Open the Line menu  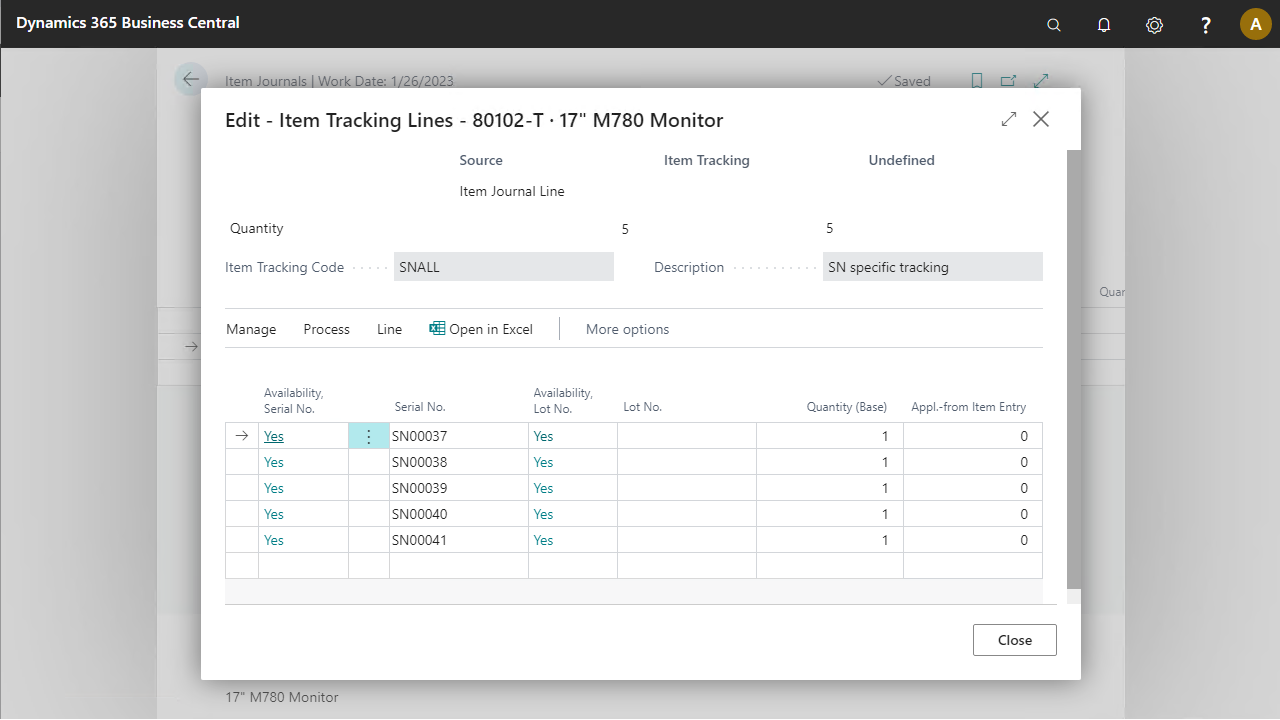point(390,329)
